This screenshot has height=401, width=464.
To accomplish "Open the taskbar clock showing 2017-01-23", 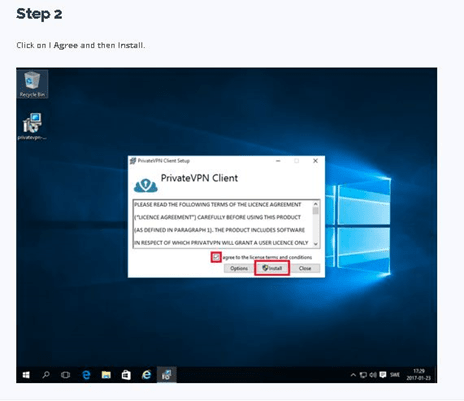I will click(x=419, y=375).
